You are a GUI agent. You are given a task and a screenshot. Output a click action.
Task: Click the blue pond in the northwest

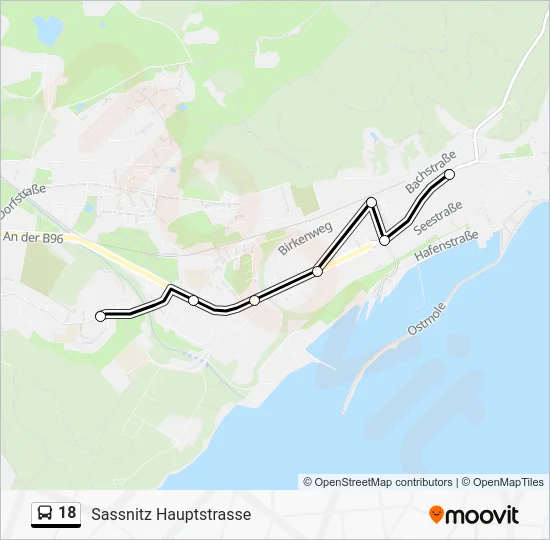click(47, 31)
